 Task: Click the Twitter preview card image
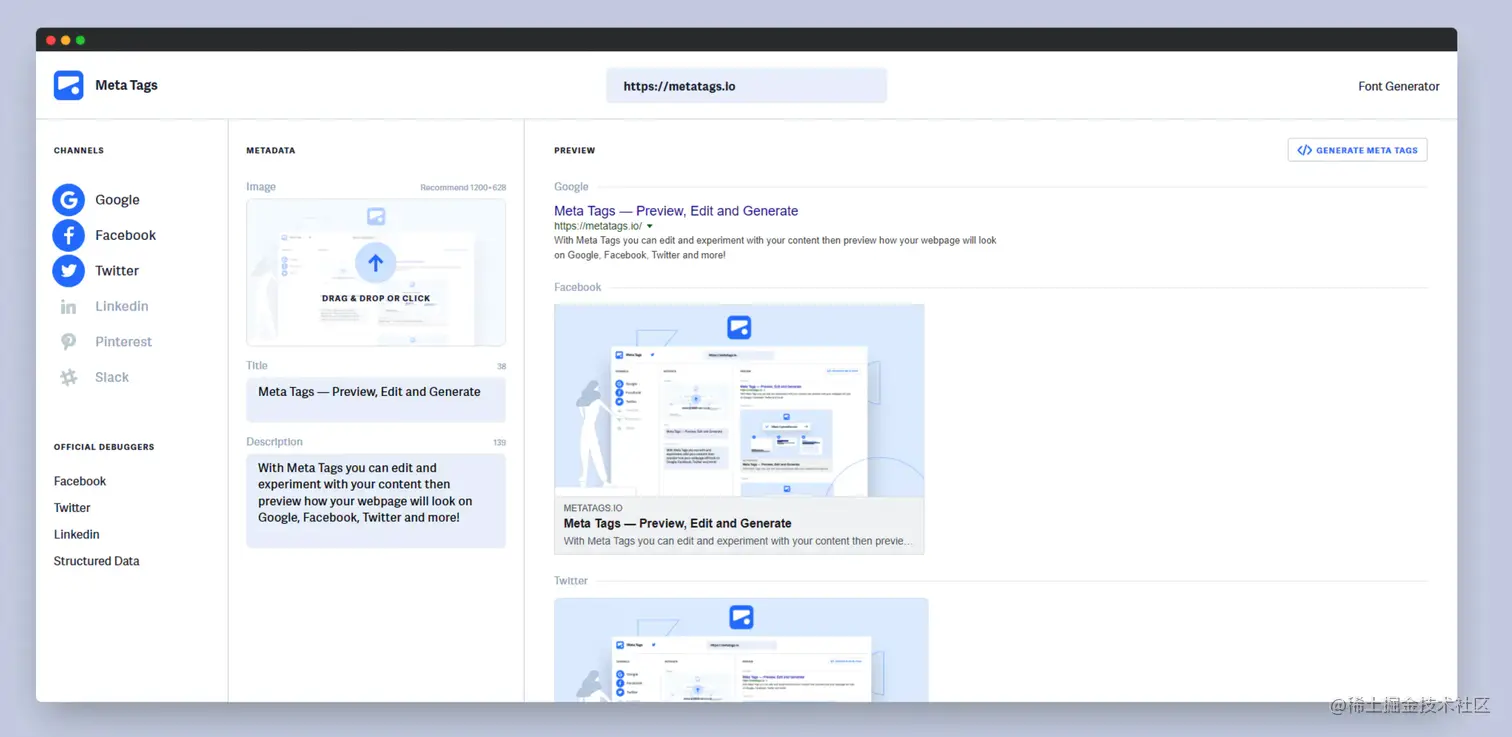(x=741, y=650)
